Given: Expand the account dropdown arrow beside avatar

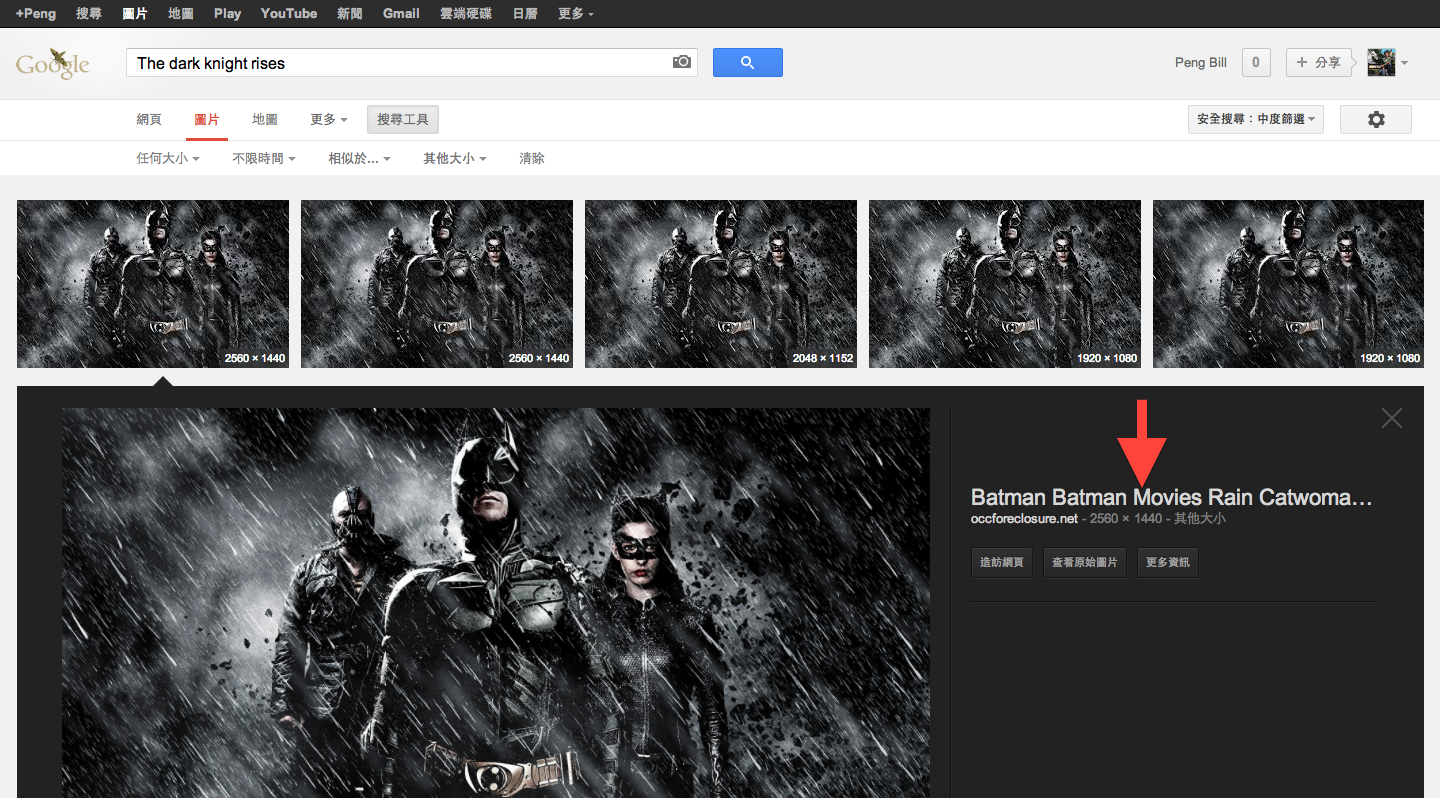Looking at the screenshot, I should pos(1405,63).
